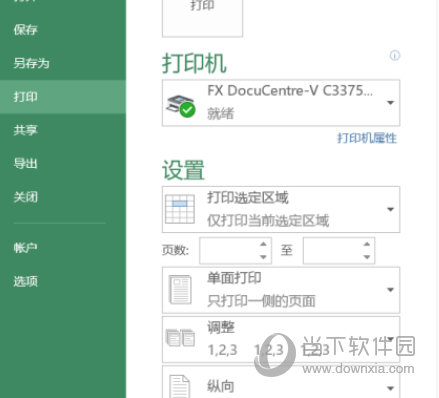
Task: Open Options (选项) in sidebar
Action: 26,281
